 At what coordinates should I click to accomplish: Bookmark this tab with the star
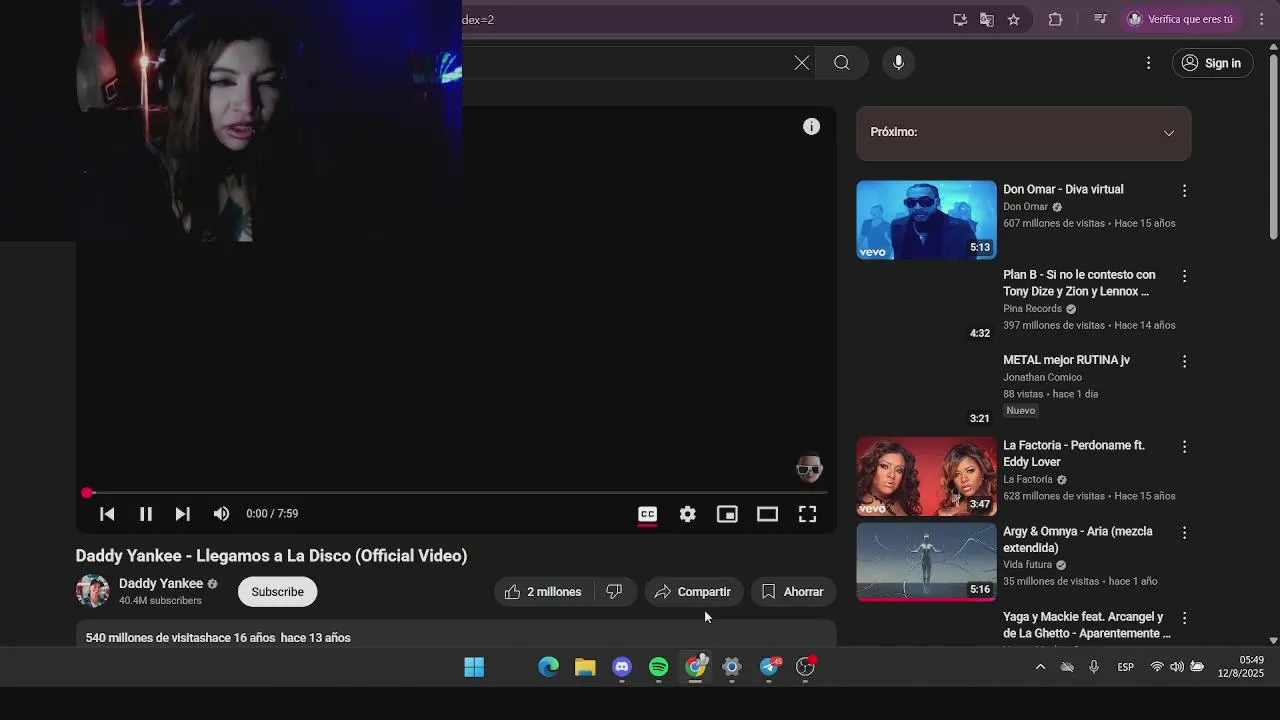point(1014,19)
